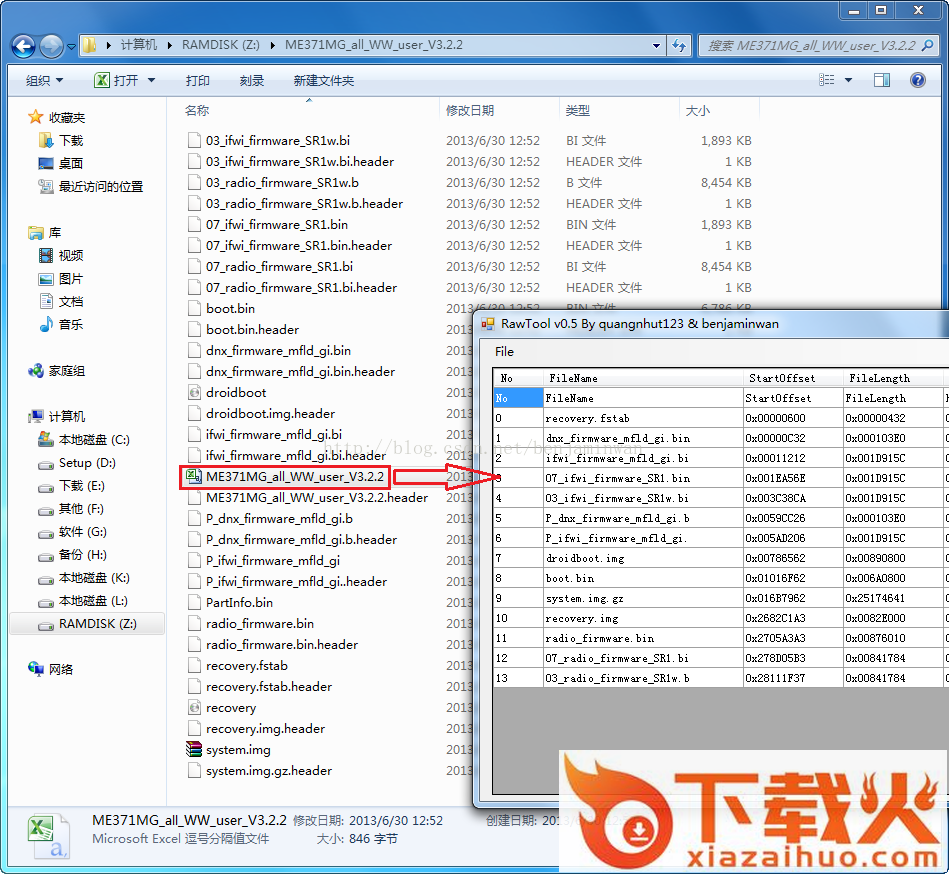Open the File menu in RawTool
This screenshot has width=949, height=874.
pyautogui.click(x=505, y=352)
